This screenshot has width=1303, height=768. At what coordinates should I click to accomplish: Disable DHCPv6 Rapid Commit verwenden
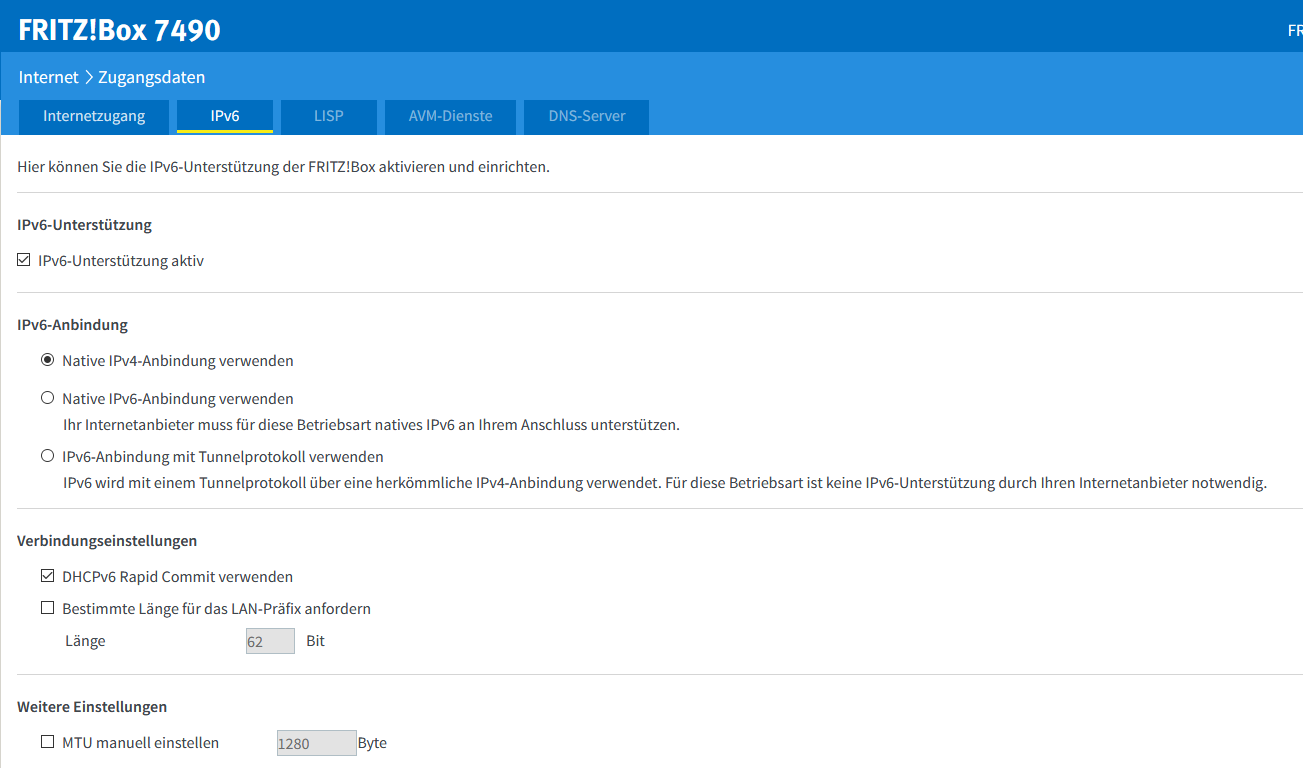[x=47, y=576]
